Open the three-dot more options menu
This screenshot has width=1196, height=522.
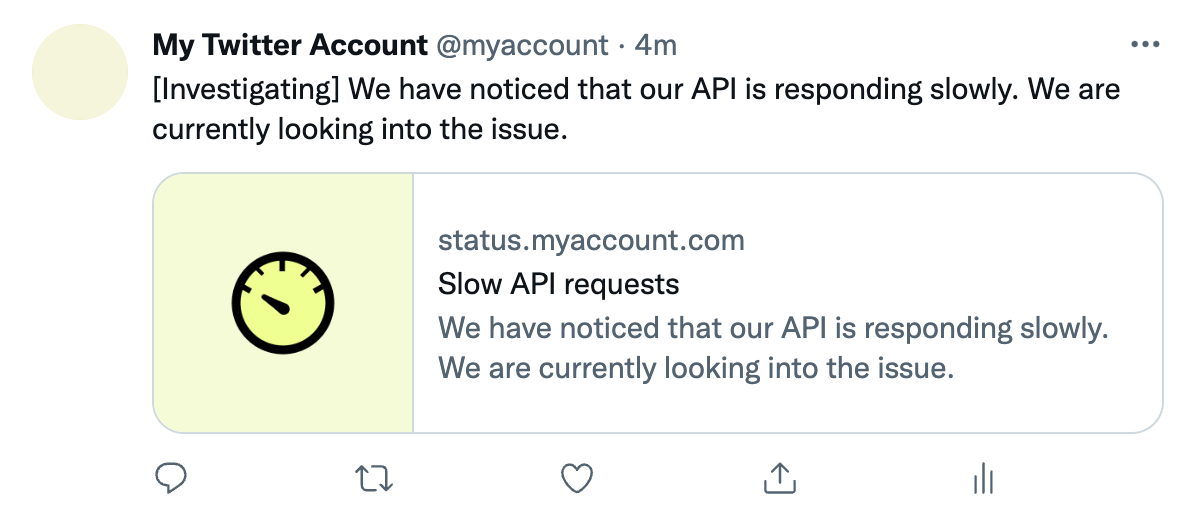1144,45
